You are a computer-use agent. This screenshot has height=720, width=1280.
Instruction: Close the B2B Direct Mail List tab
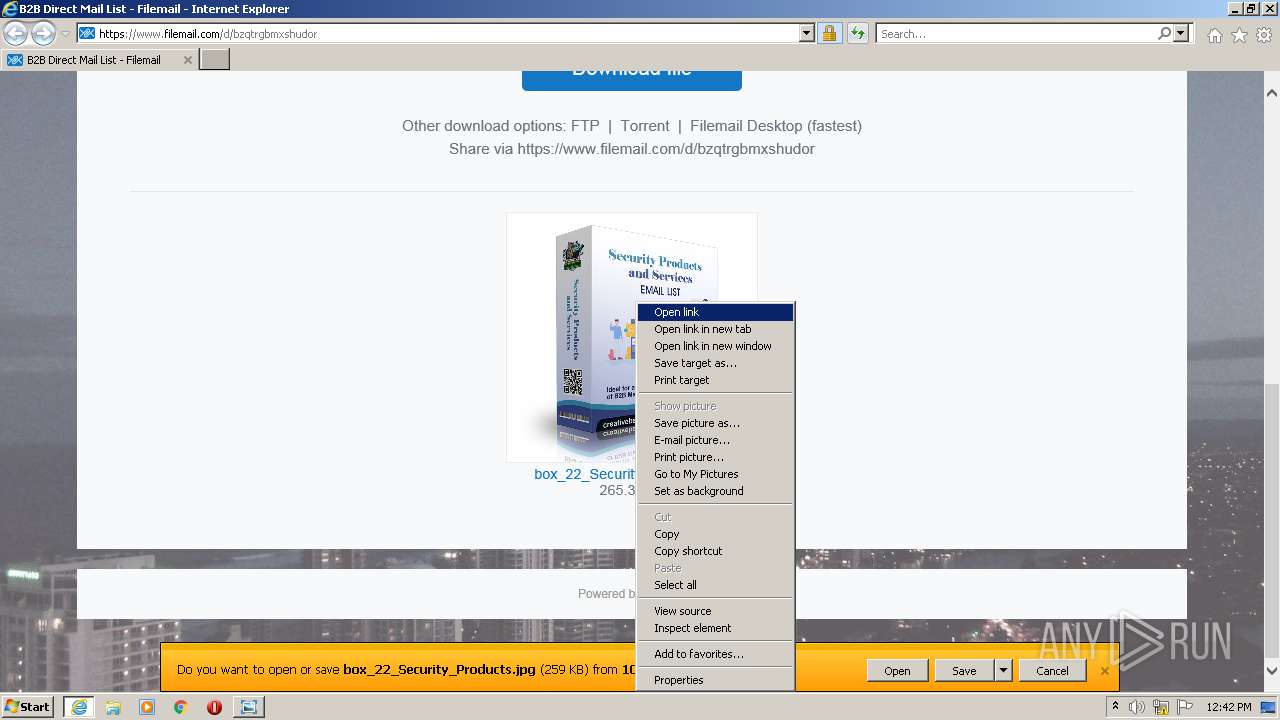point(187,60)
